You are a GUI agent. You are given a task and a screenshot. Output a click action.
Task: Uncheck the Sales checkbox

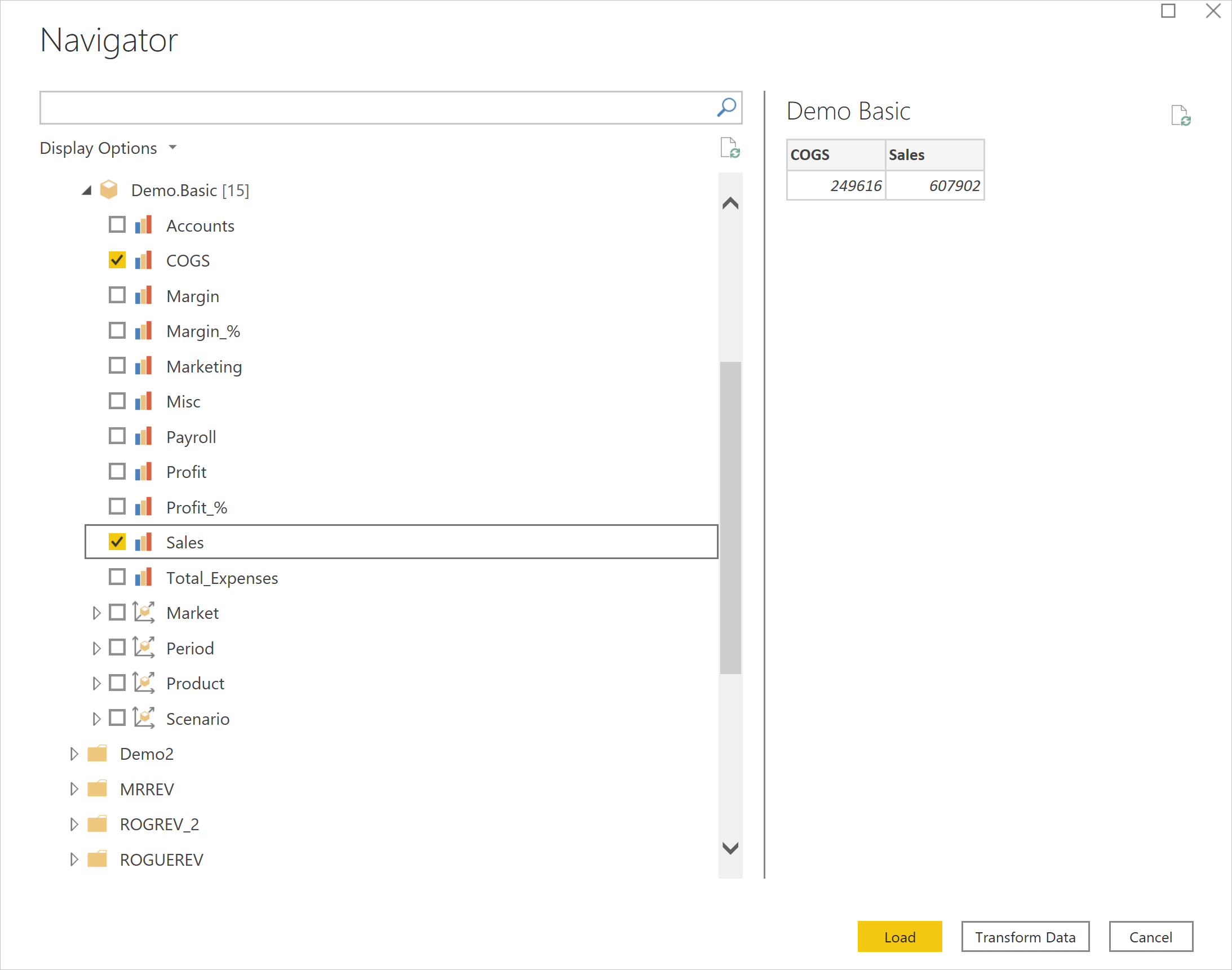pos(118,542)
